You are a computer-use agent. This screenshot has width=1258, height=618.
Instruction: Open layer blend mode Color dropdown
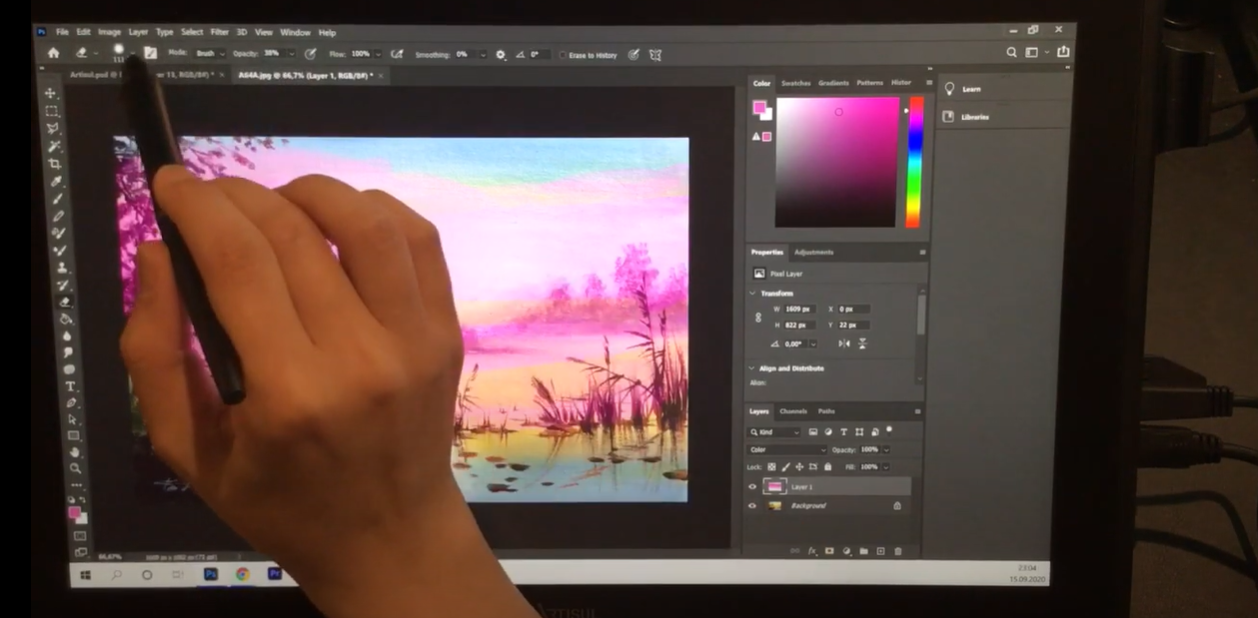pos(788,450)
